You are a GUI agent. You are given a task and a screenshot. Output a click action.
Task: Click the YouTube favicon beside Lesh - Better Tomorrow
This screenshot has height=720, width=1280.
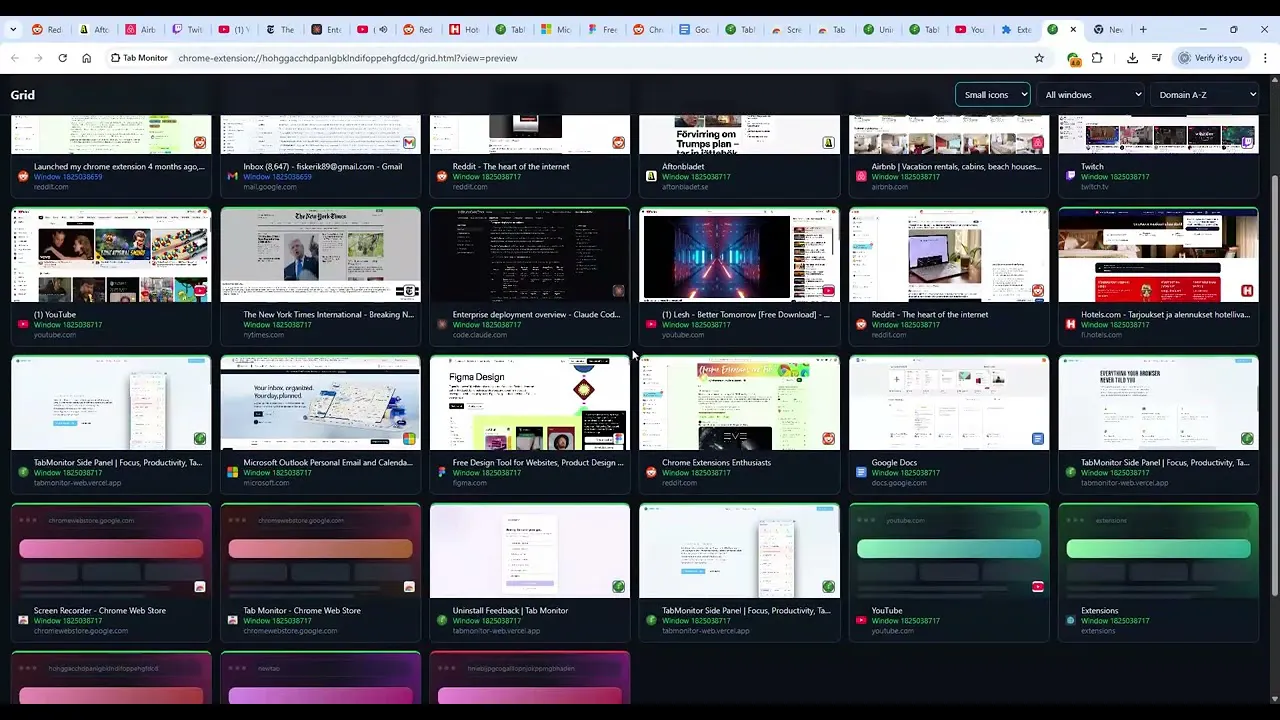click(651, 325)
